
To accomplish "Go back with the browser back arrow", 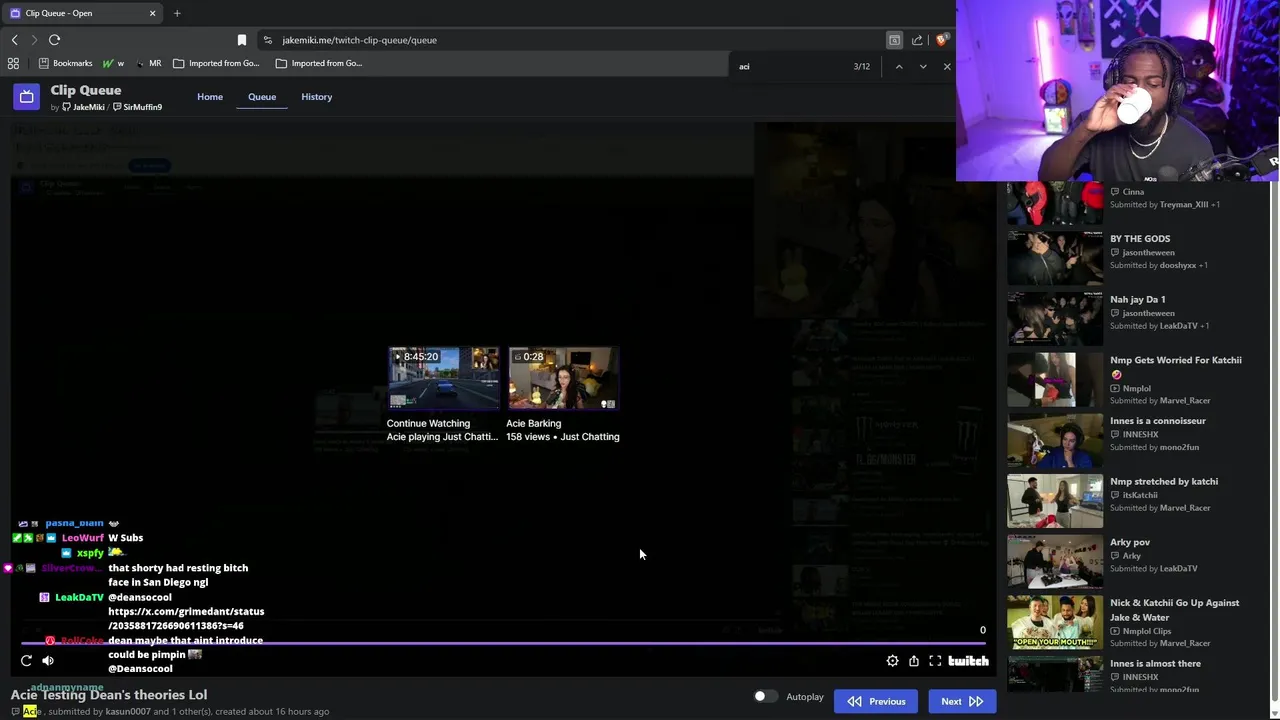I will pos(15,40).
